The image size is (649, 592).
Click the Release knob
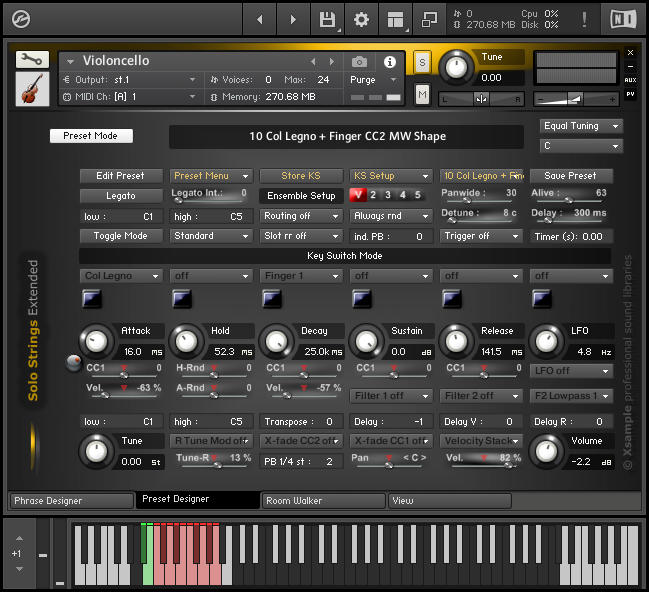click(456, 342)
